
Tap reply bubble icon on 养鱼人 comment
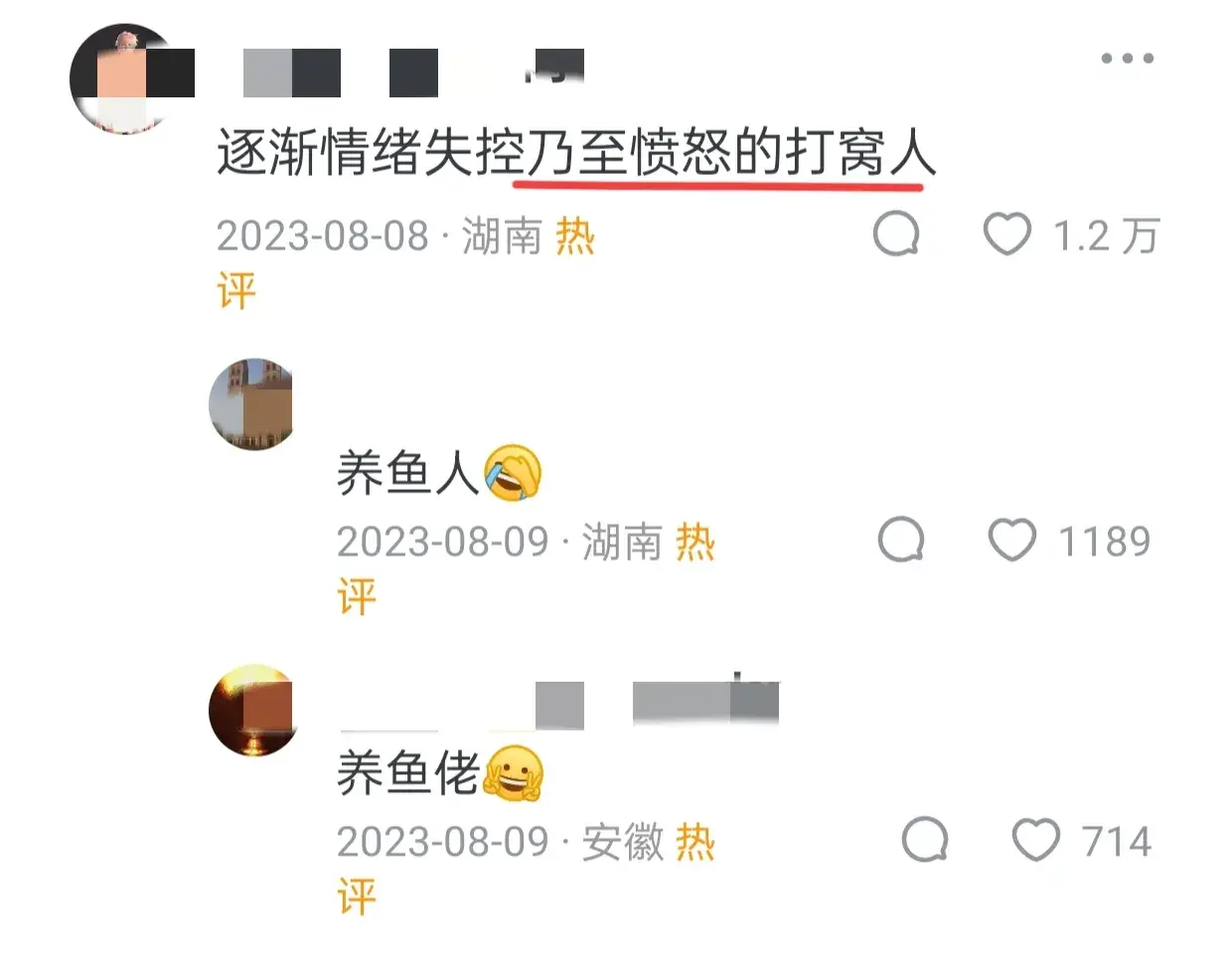902,541
